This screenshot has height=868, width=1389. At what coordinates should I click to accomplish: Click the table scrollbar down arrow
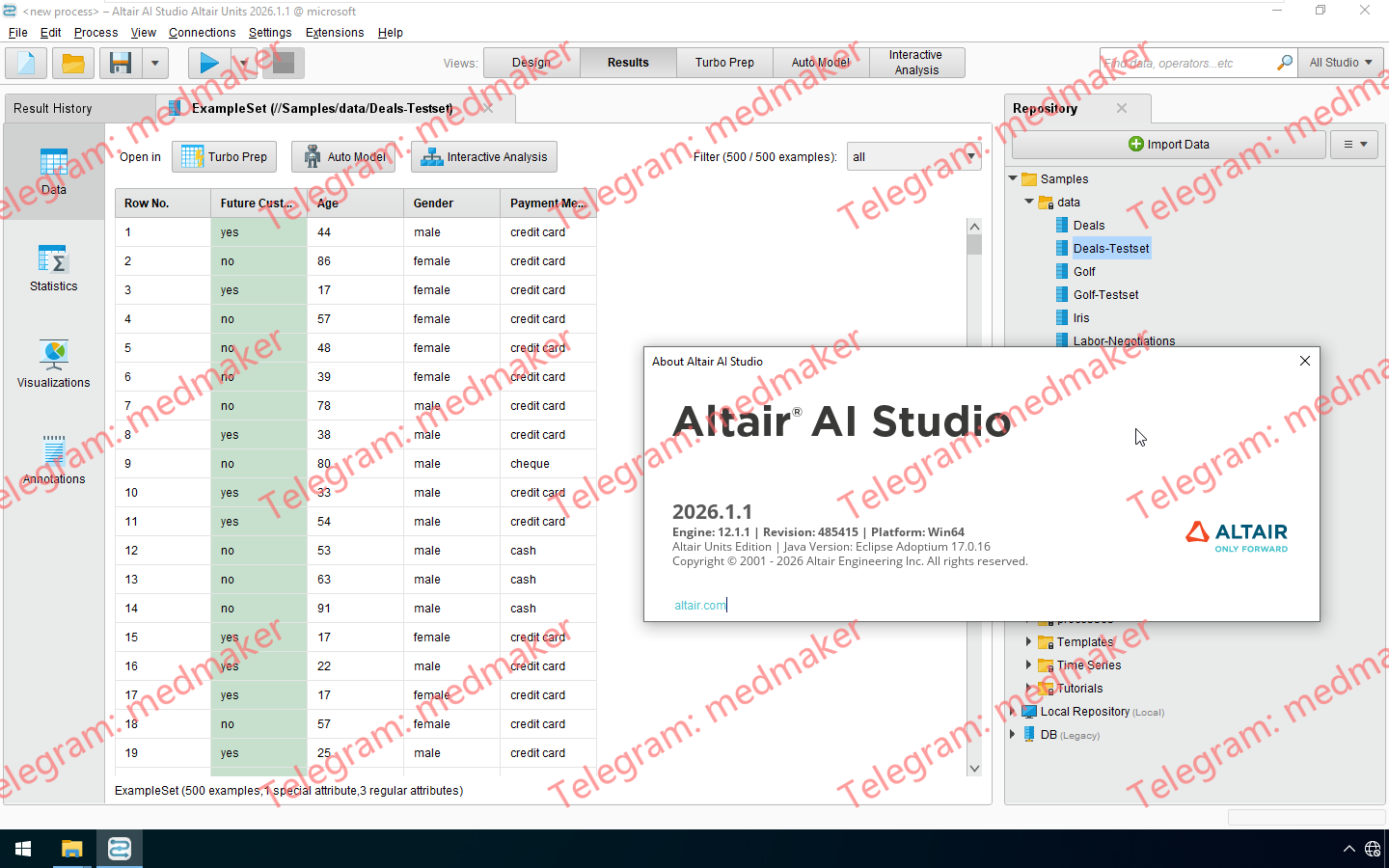974,769
